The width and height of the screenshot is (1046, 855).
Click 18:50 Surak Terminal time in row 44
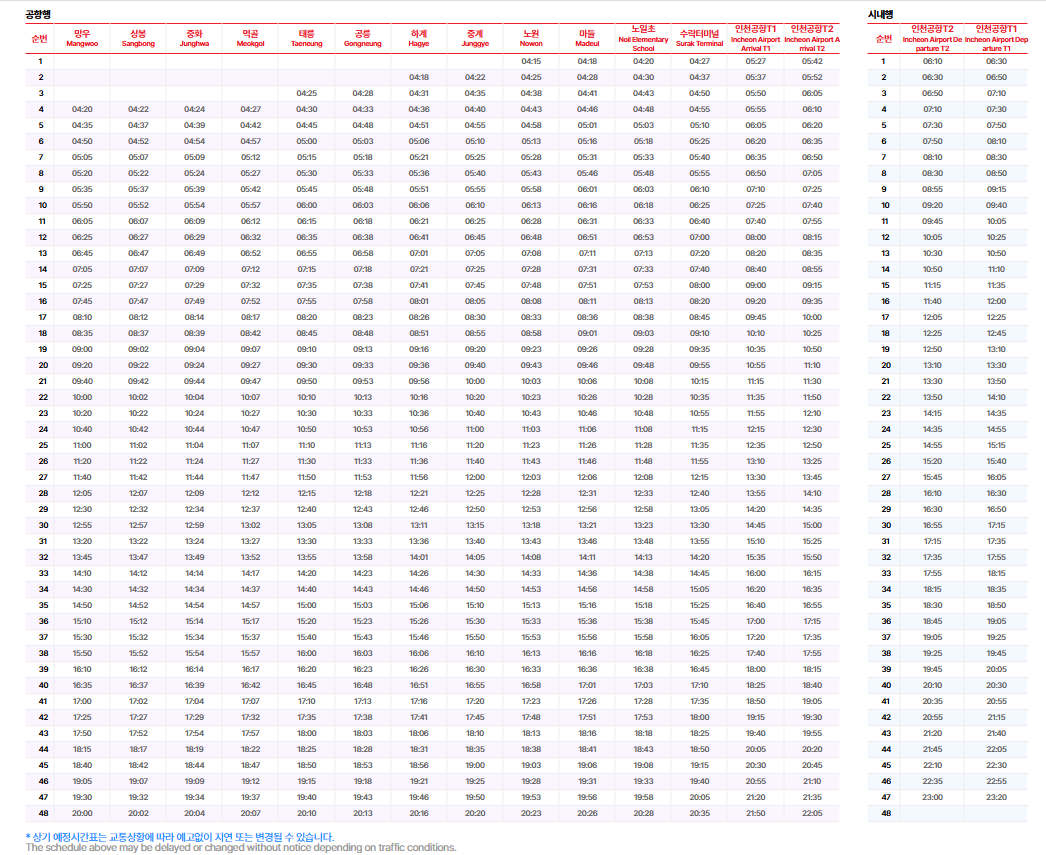click(700, 750)
